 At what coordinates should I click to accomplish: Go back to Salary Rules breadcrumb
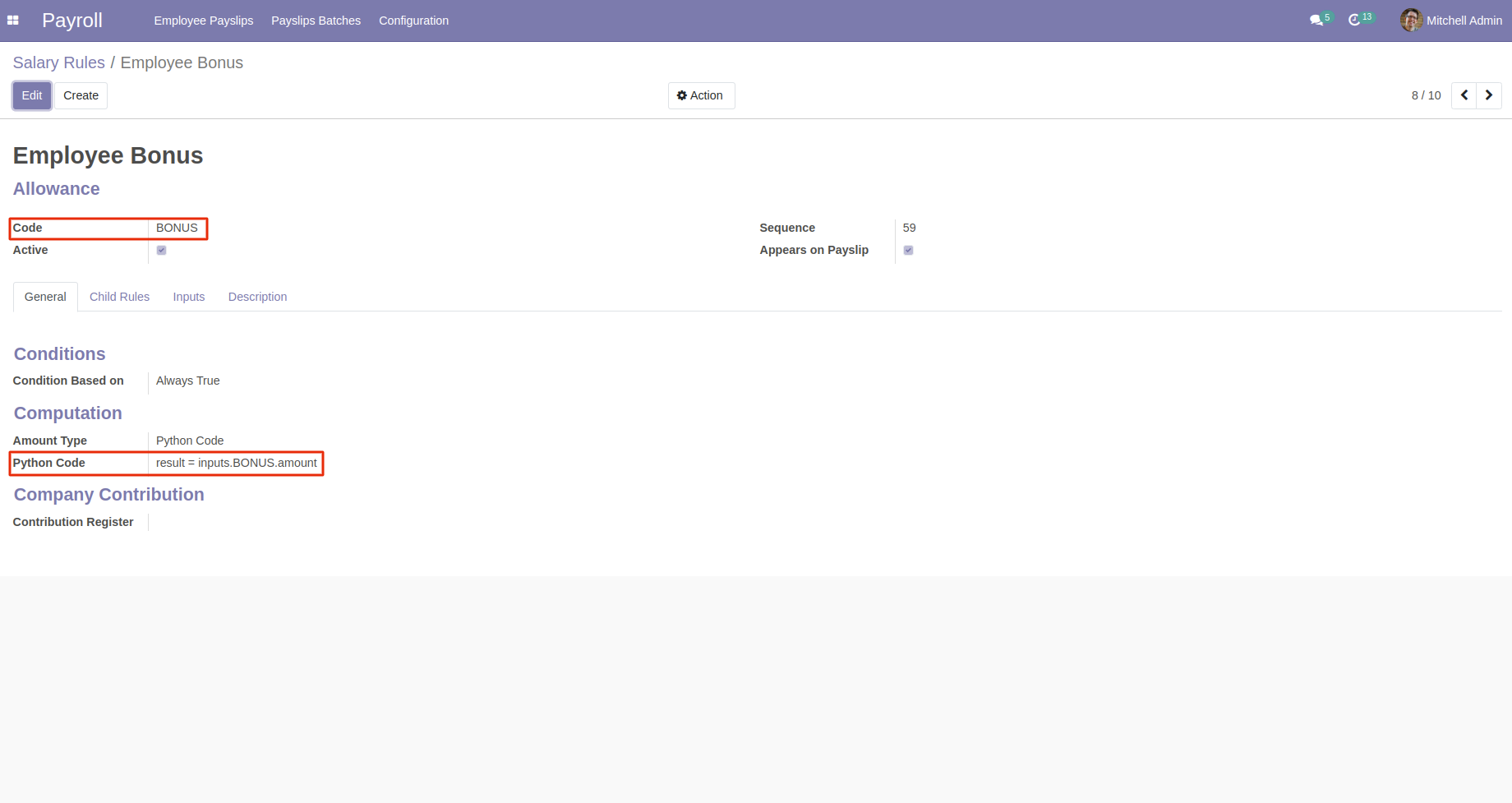59,62
